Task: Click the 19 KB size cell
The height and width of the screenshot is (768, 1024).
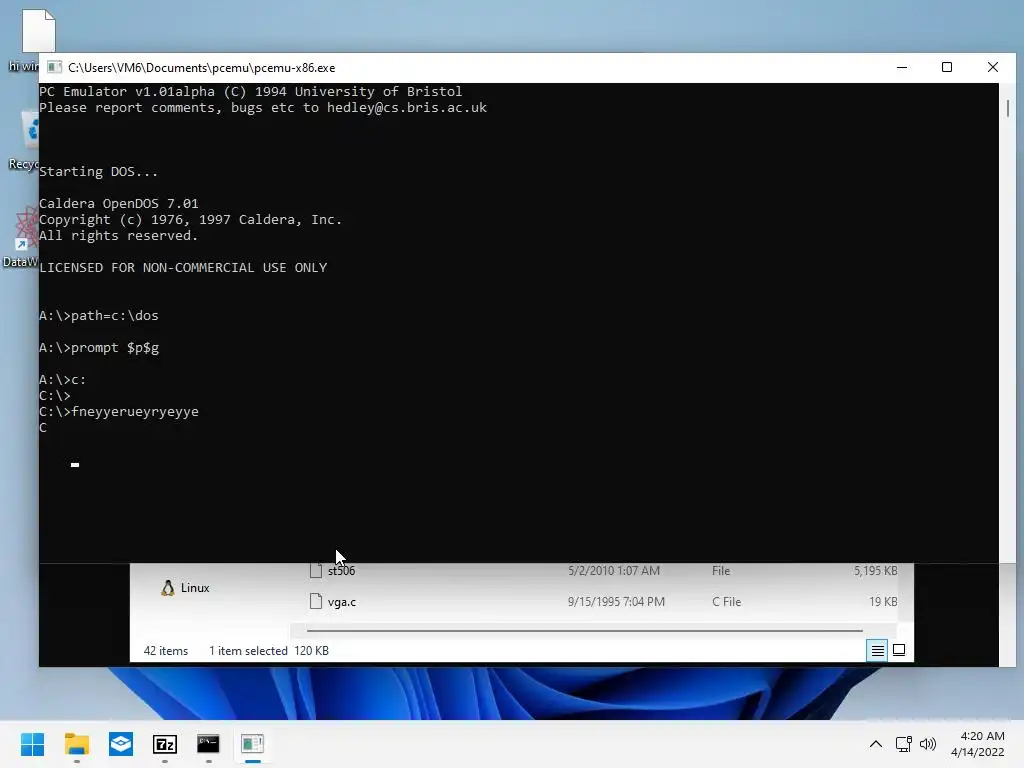Action: (883, 602)
